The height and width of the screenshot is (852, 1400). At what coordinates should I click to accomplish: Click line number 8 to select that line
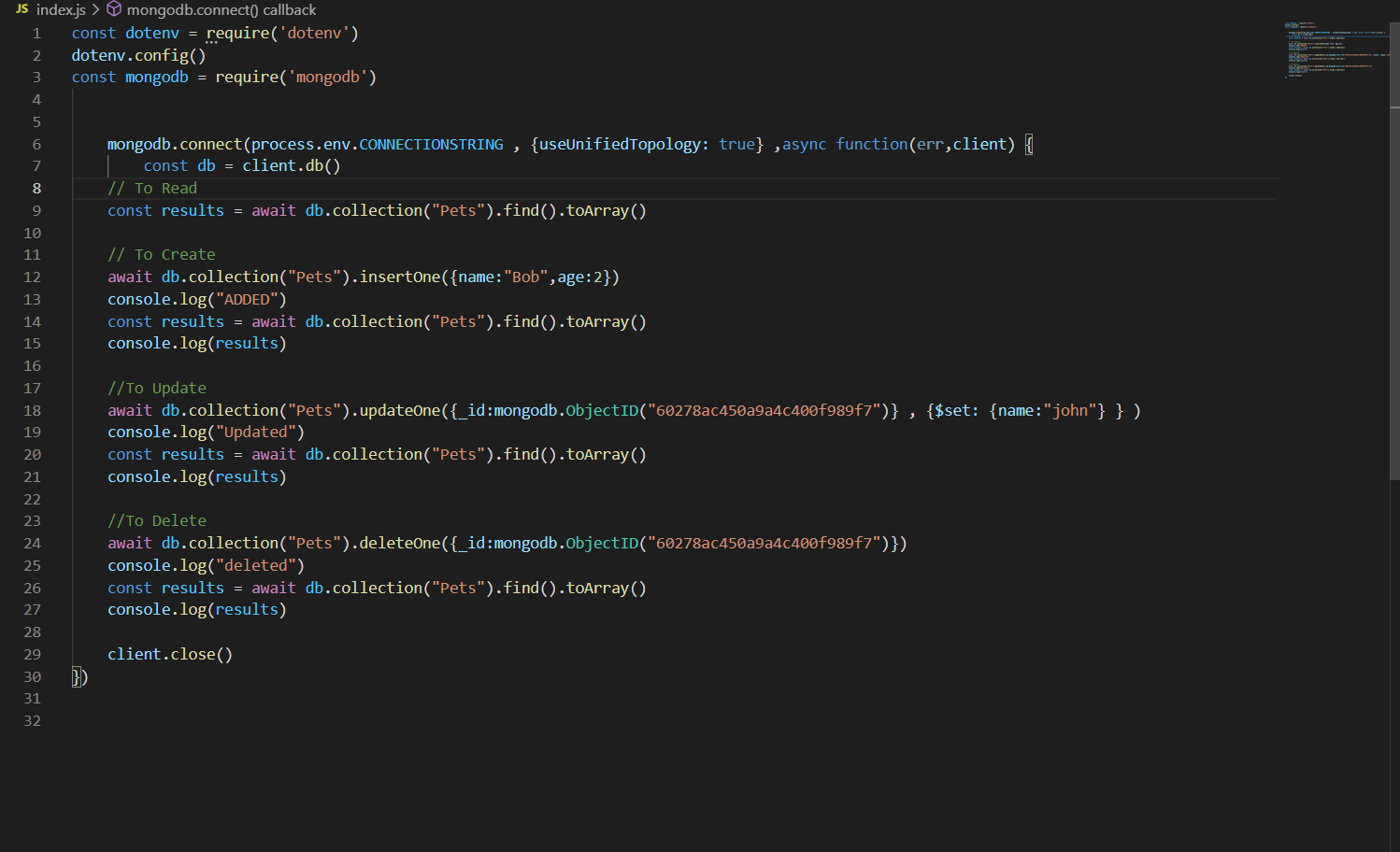click(36, 188)
